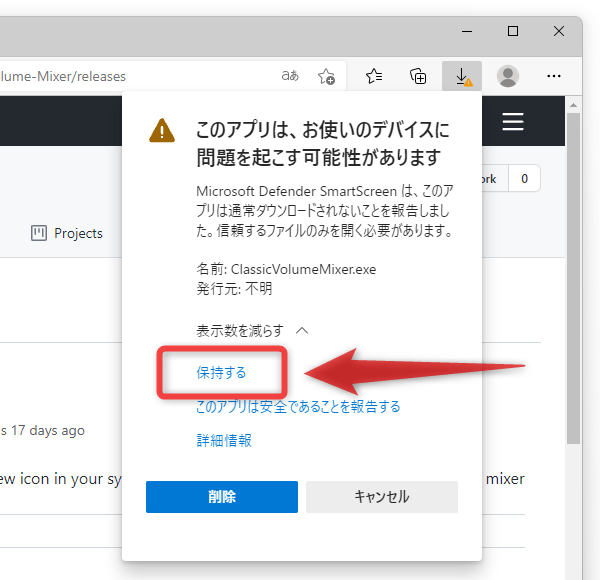Click the 発行元: 不明 text
Screen dimensions: 600x580
[x=234, y=288]
